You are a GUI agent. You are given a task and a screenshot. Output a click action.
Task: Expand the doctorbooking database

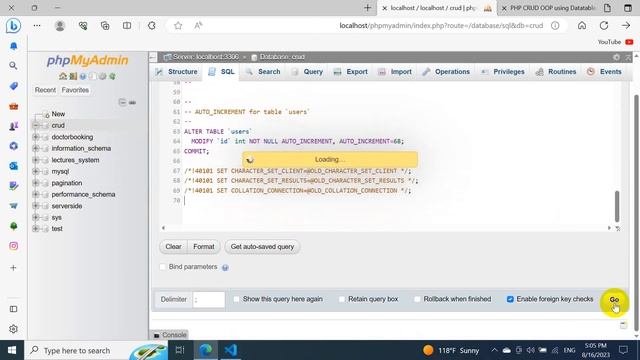pyautogui.click(x=36, y=137)
